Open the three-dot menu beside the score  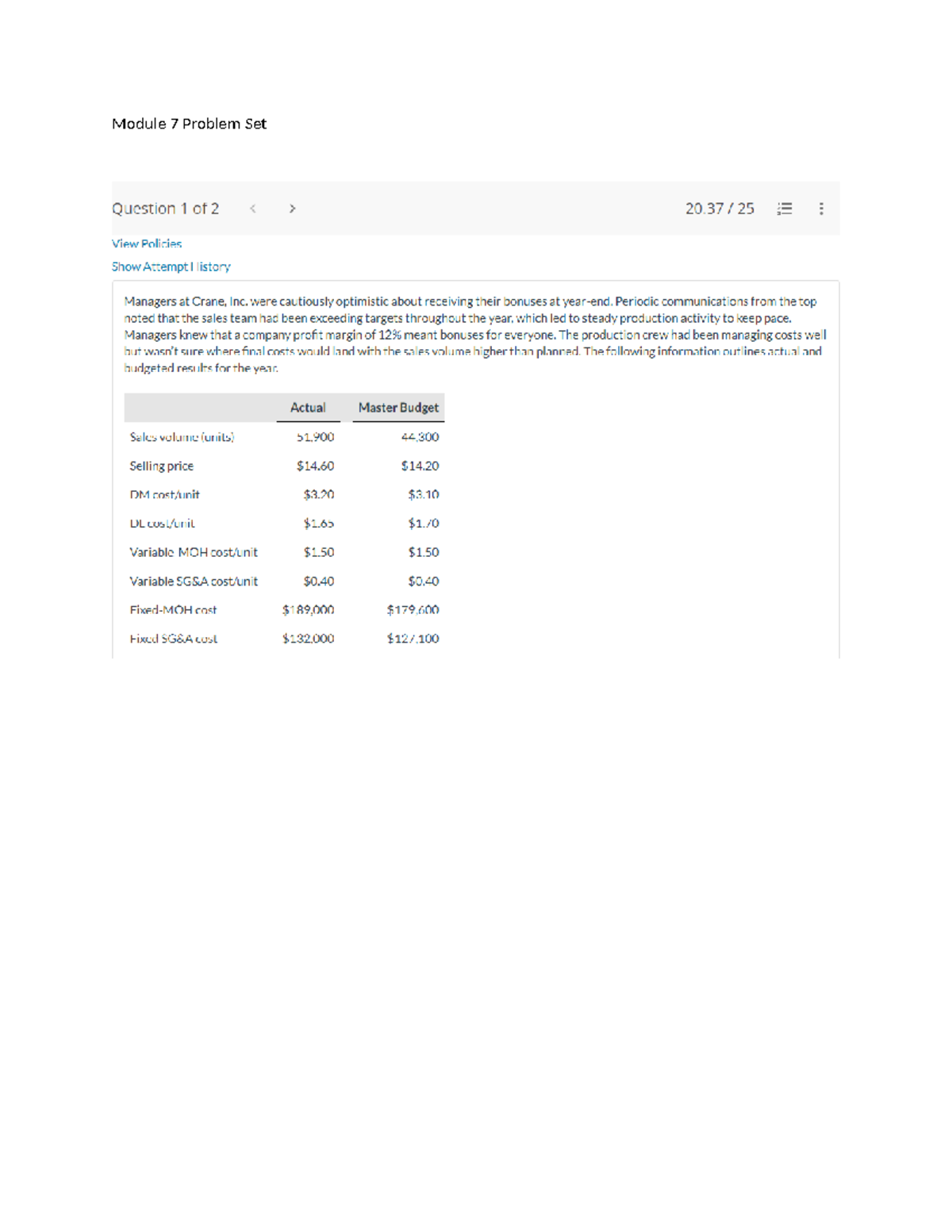(x=821, y=209)
